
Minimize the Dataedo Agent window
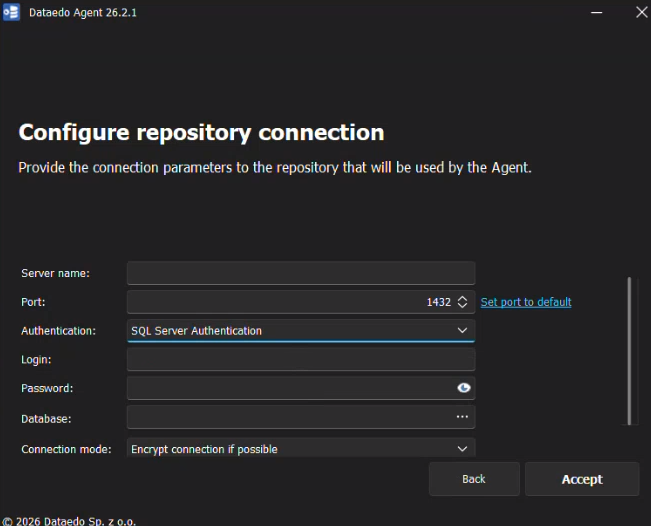(x=597, y=12)
